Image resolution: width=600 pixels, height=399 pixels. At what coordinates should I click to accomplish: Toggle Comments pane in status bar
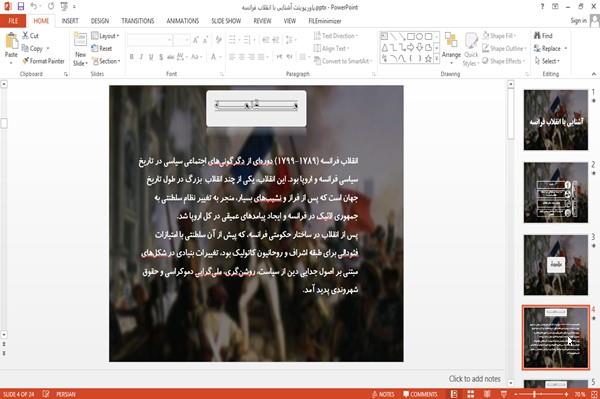(420, 394)
